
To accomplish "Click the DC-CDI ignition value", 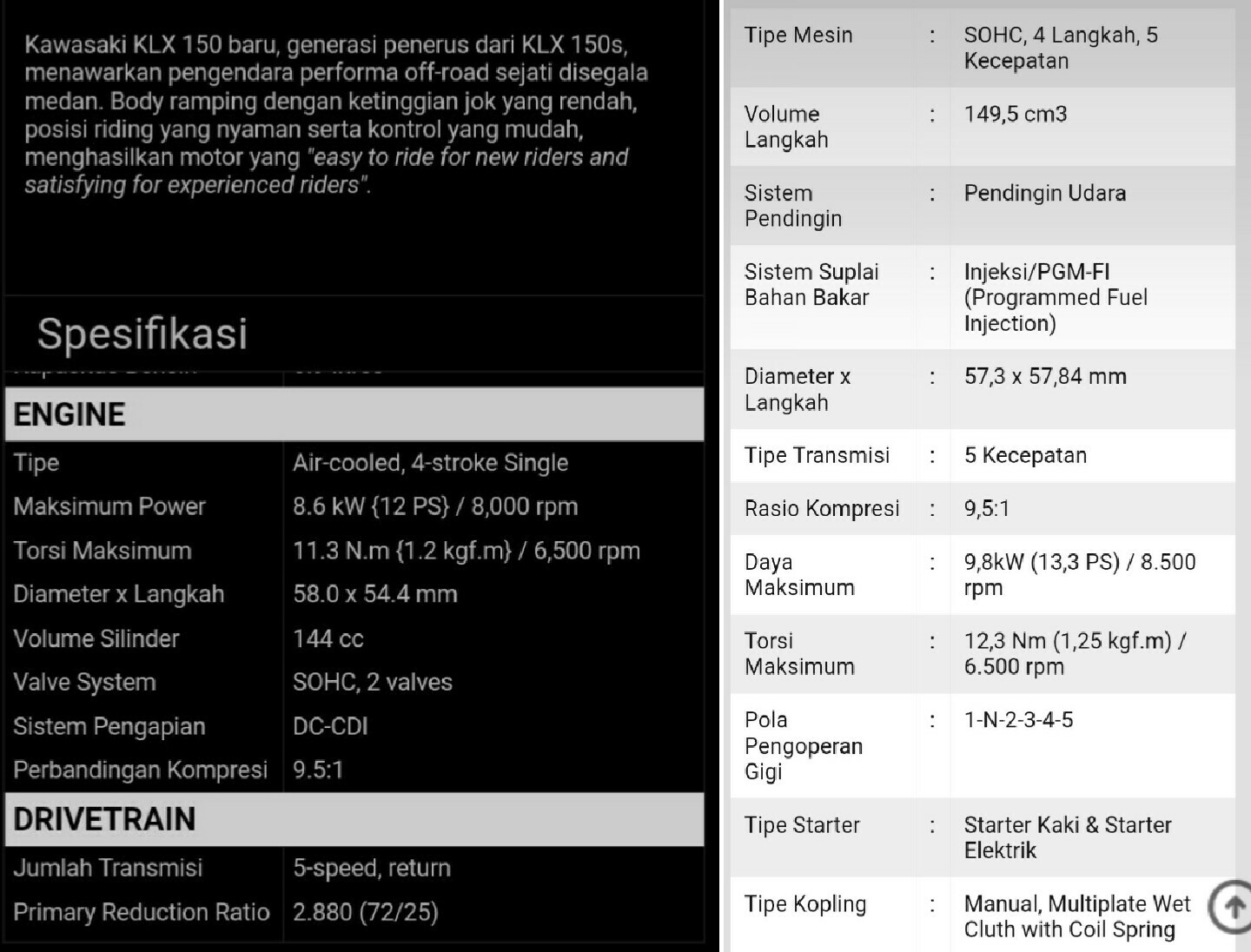I will point(330,726).
